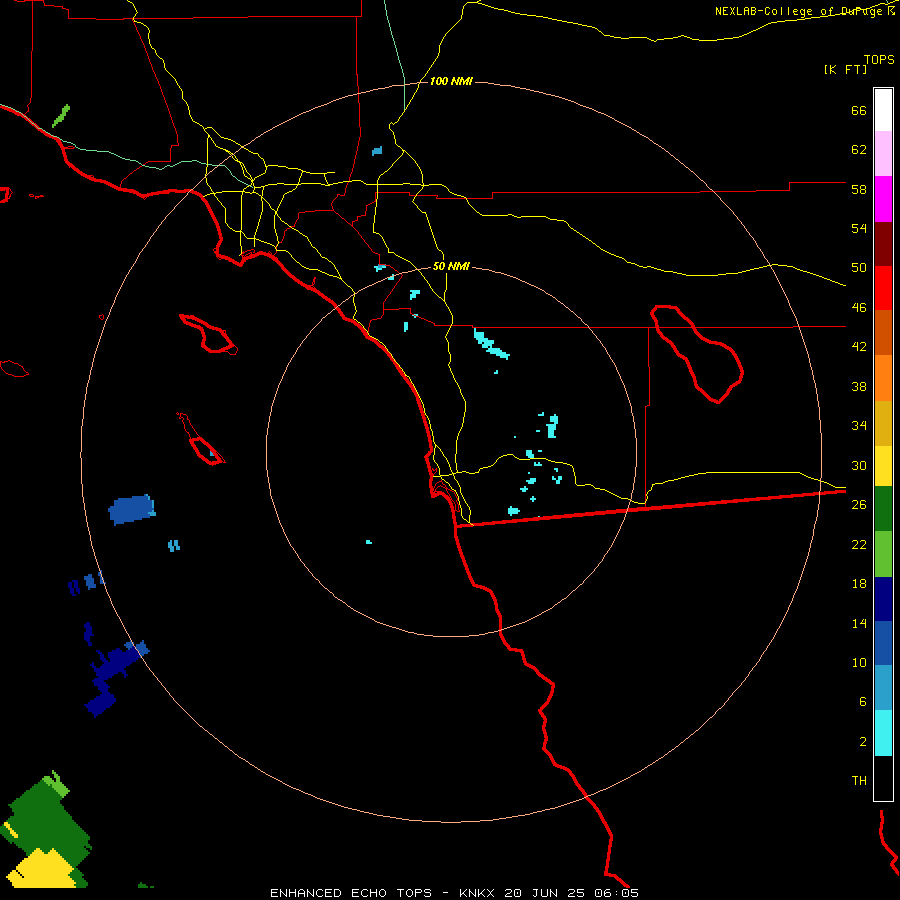Click legend value '66'
Viewport: 900px width, 900px height.
pos(859,110)
